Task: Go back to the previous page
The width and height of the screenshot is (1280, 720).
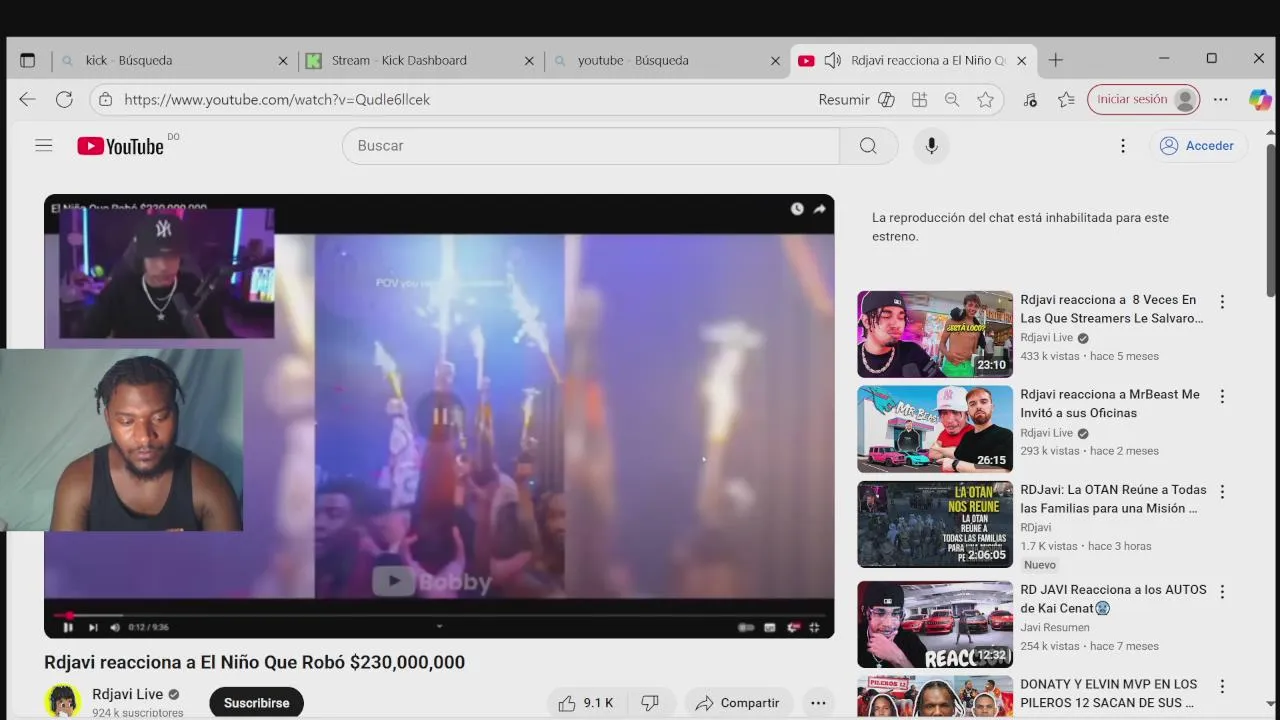Action: (27, 99)
